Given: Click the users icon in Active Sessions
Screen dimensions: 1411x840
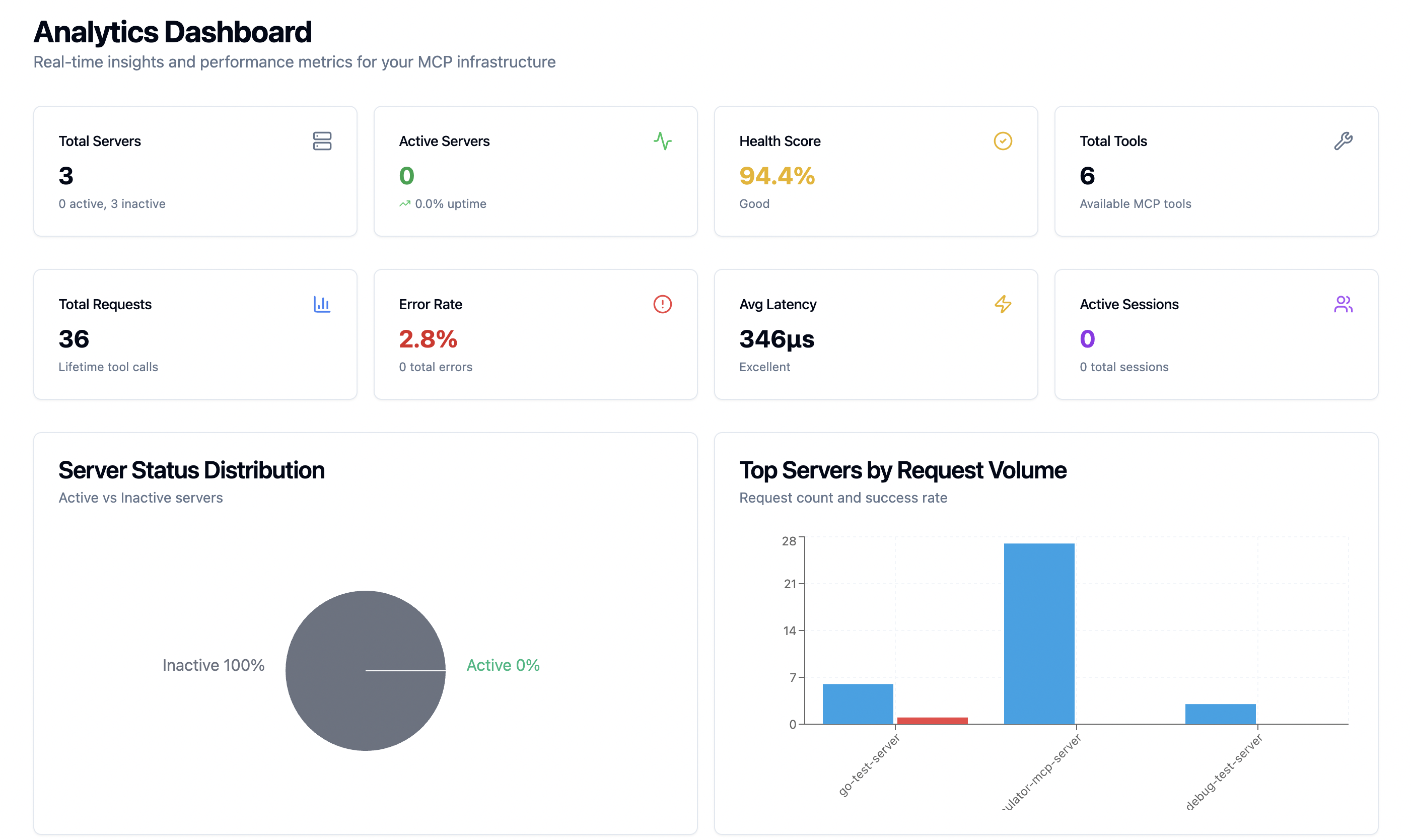Looking at the screenshot, I should coord(1343,304).
